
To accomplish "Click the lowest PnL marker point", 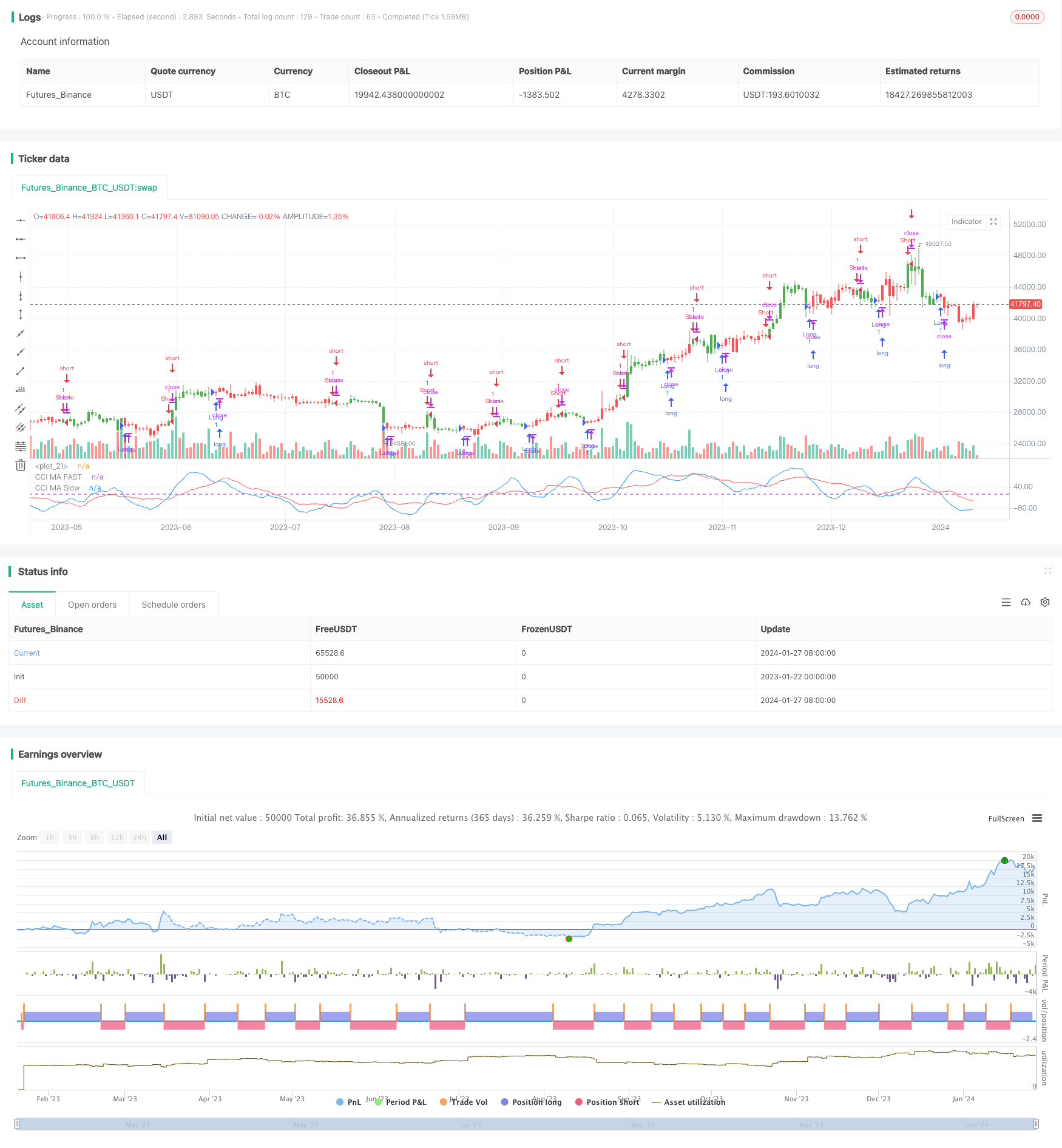I will 569,939.
